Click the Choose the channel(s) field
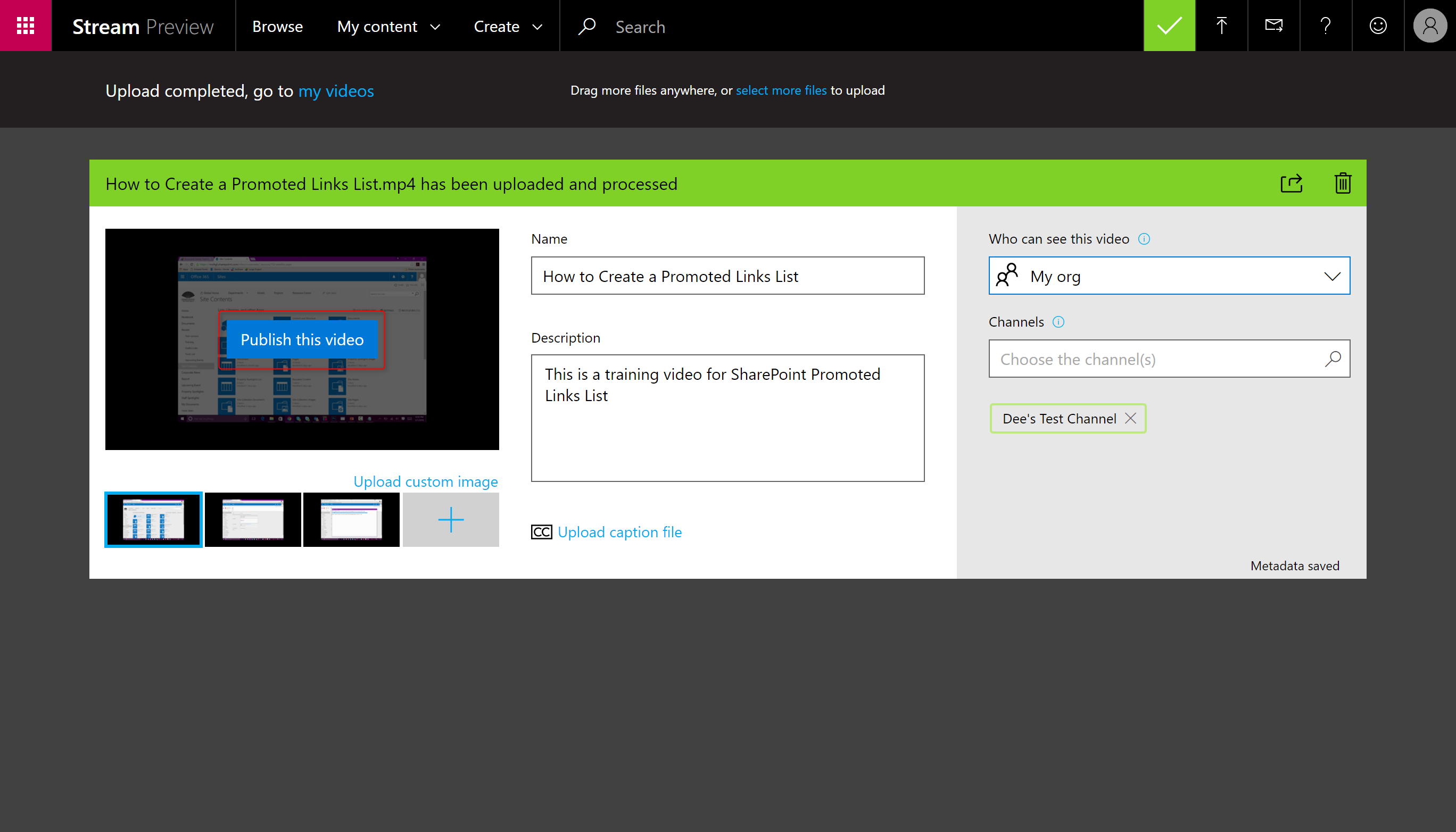The height and width of the screenshot is (832, 1456). coord(1169,359)
